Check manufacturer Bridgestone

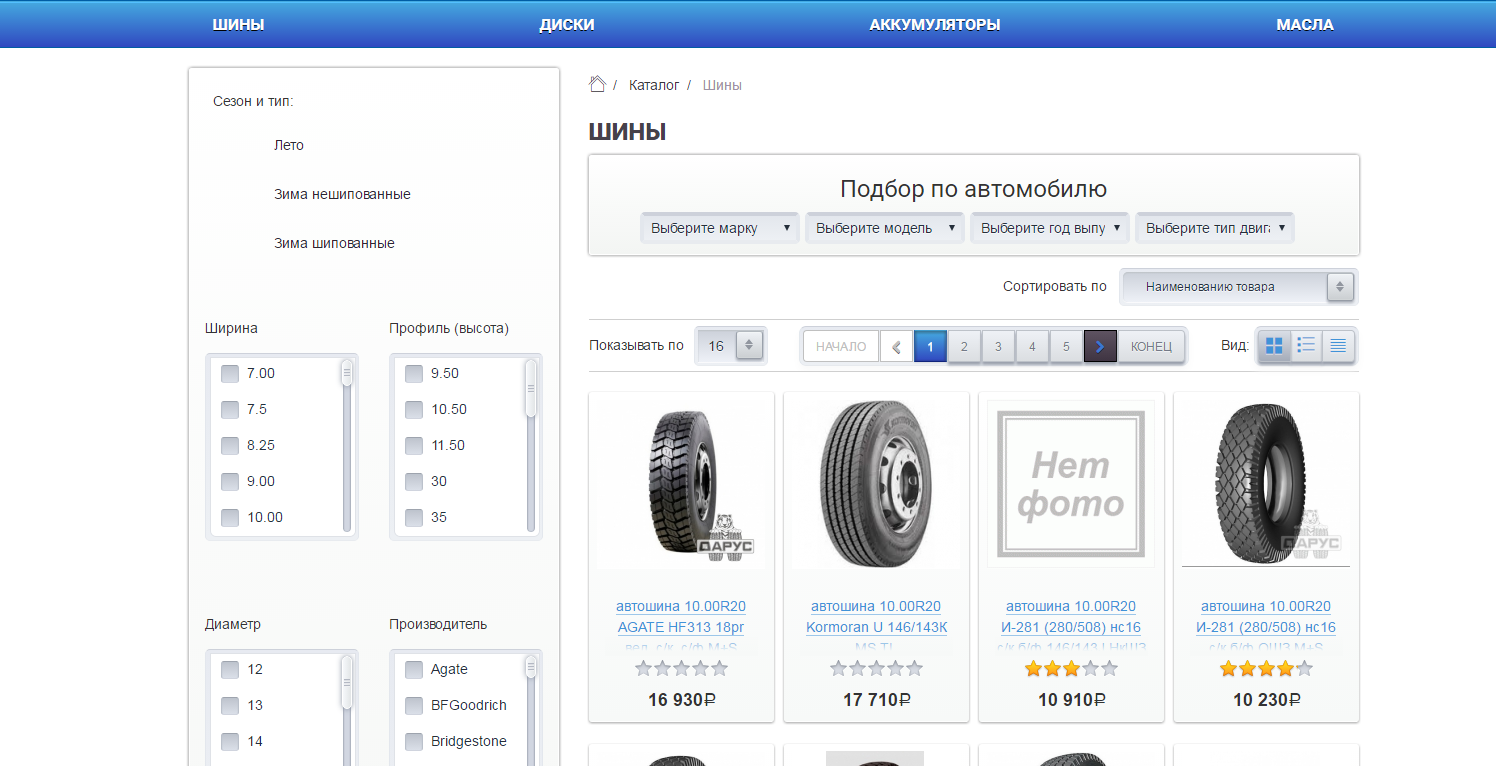coord(414,741)
